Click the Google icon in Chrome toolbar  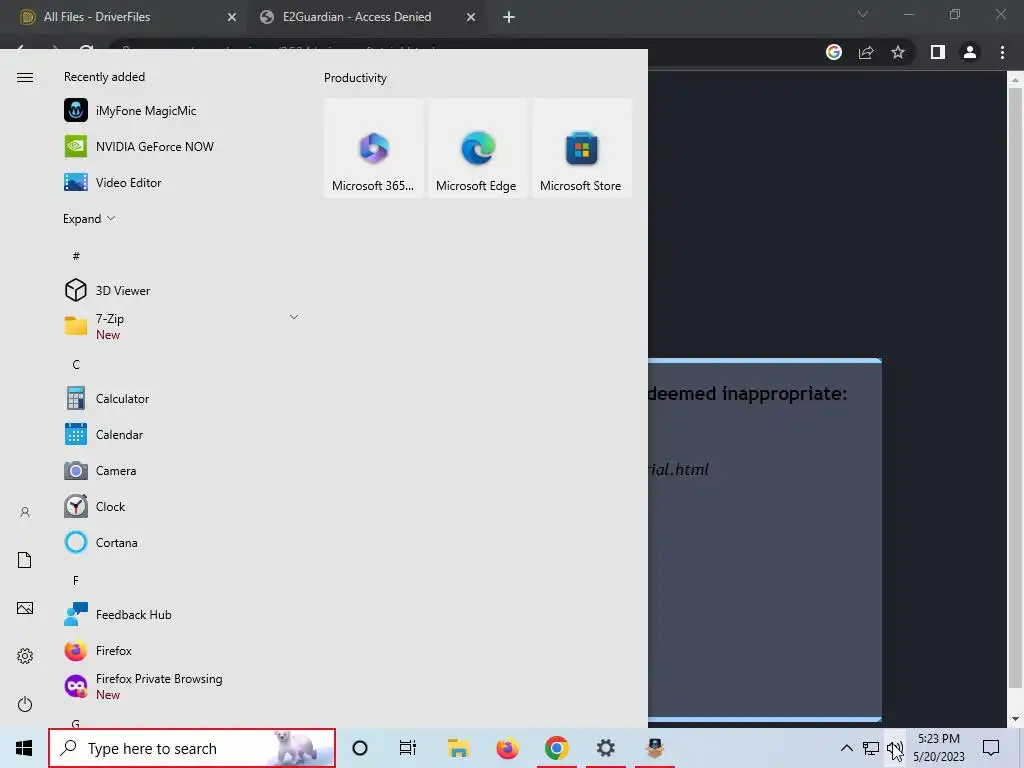[834, 52]
